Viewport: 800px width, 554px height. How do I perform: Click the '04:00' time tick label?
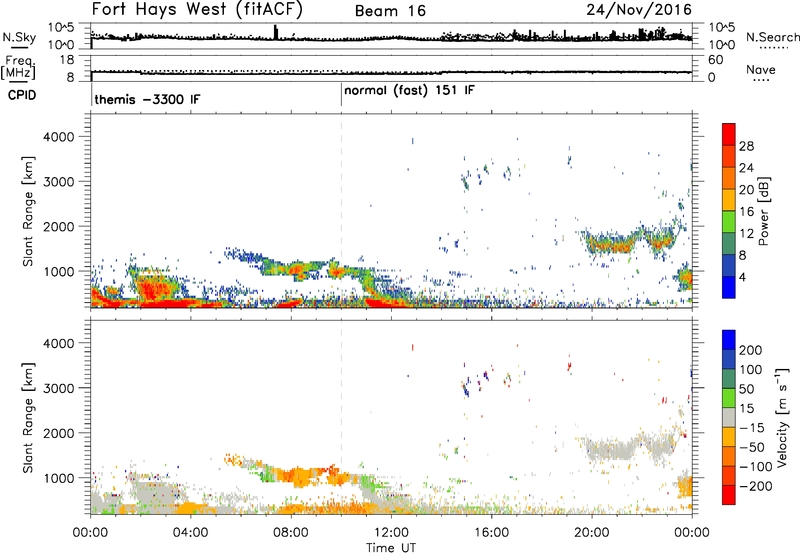click(190, 533)
